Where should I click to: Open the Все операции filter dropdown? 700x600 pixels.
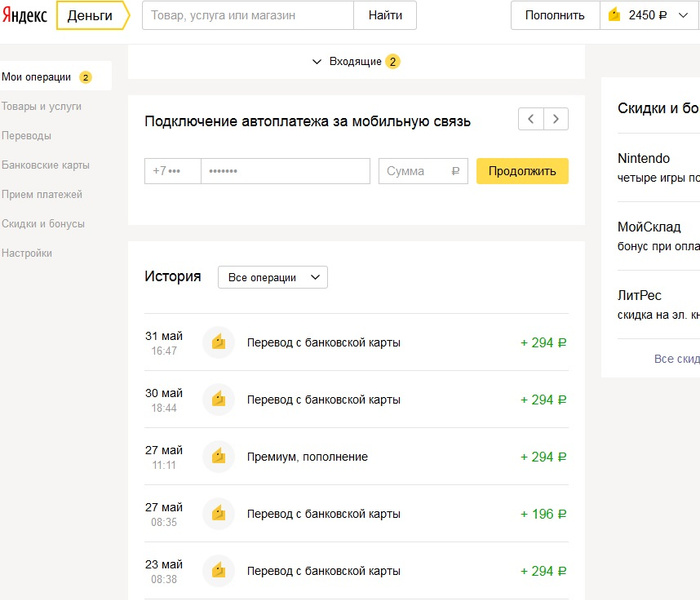point(272,277)
